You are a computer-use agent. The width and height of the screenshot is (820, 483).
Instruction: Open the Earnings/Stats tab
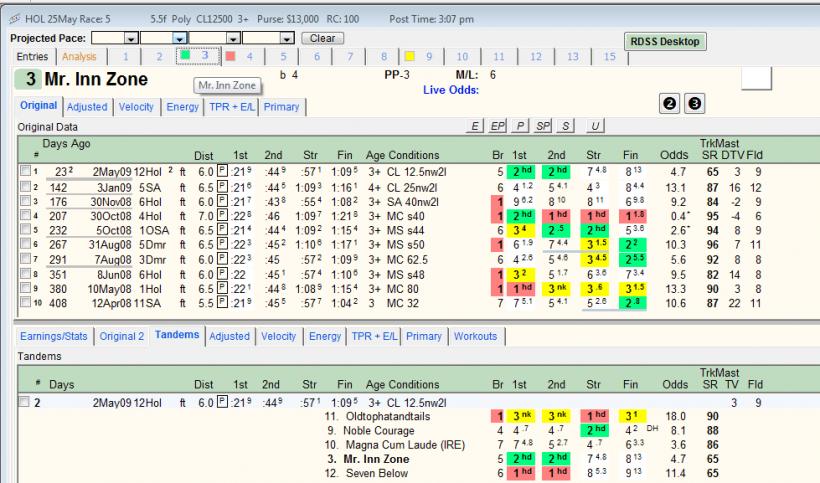pos(54,336)
